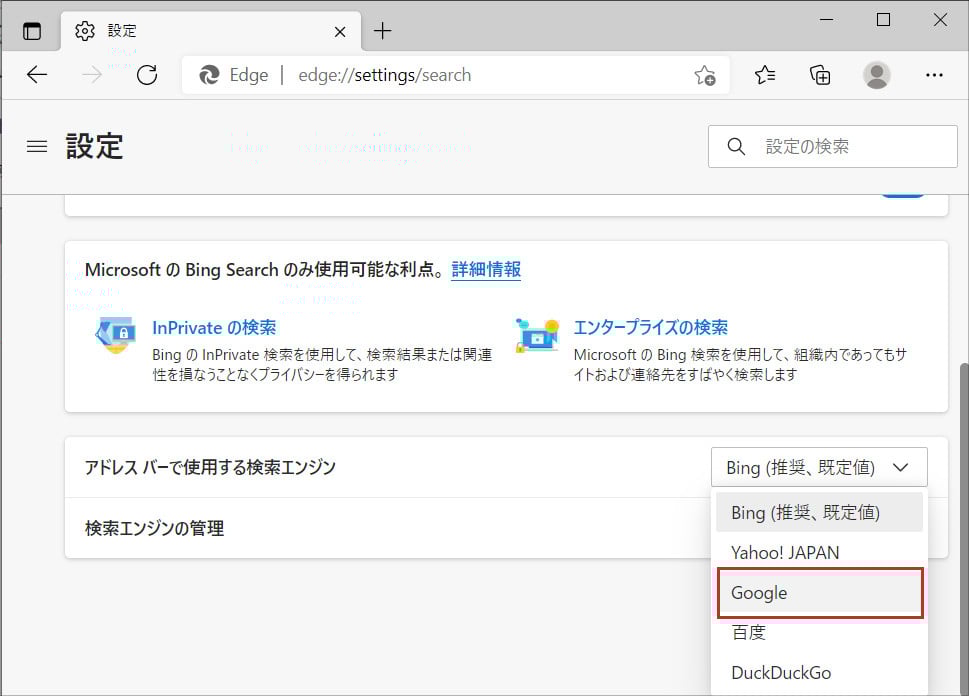Click the Edge logo in address bar
Image resolution: width=969 pixels, height=696 pixels.
209,75
